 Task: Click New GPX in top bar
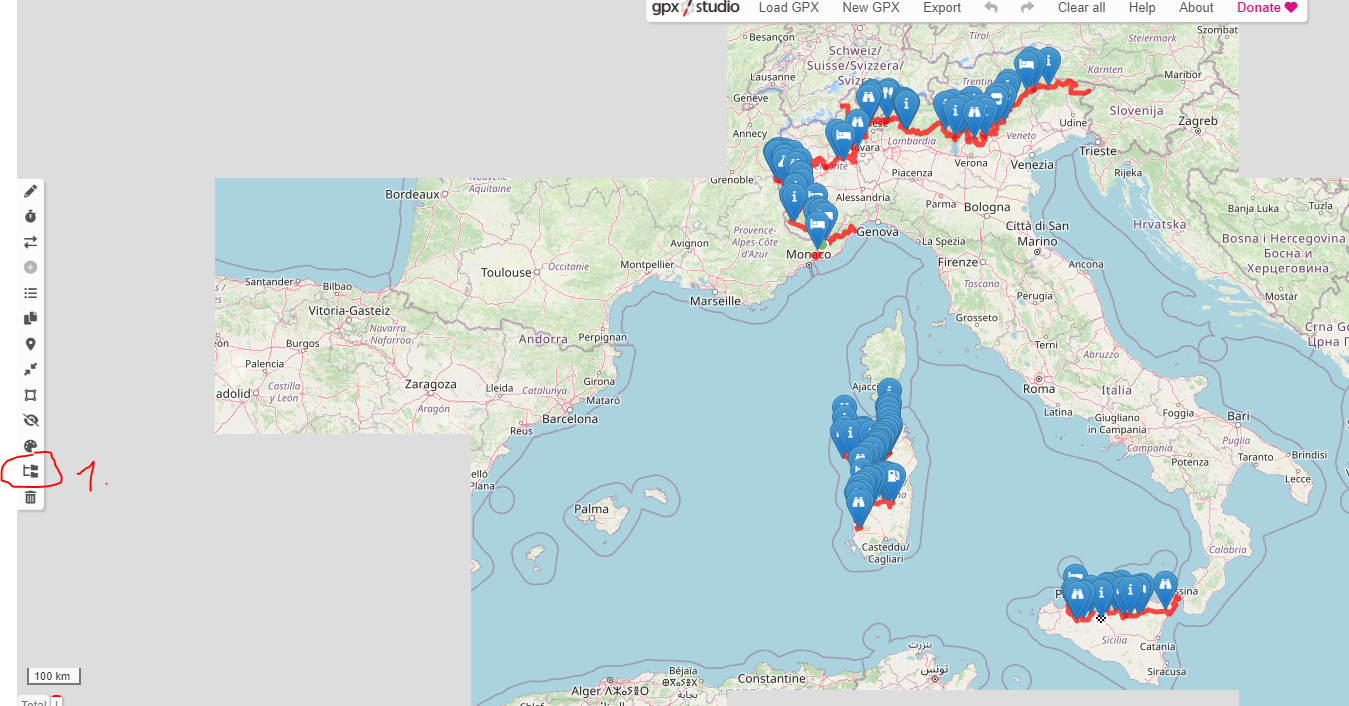870,8
